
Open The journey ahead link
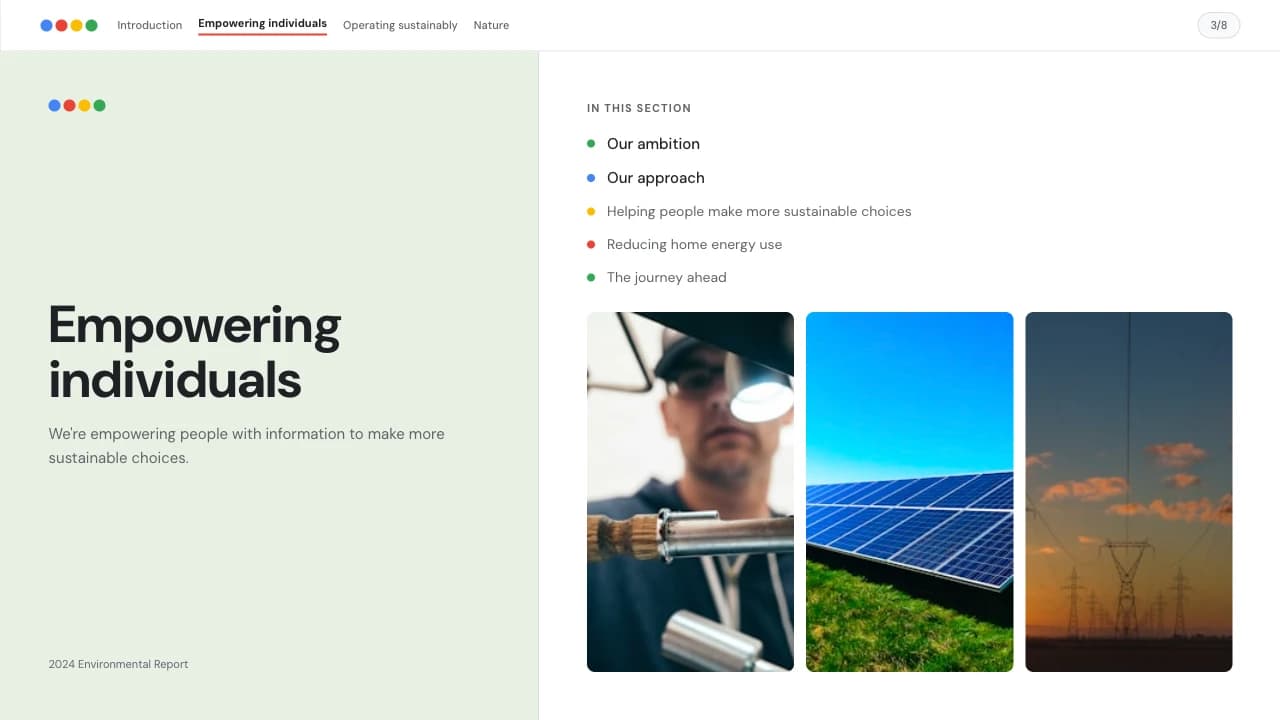click(666, 277)
